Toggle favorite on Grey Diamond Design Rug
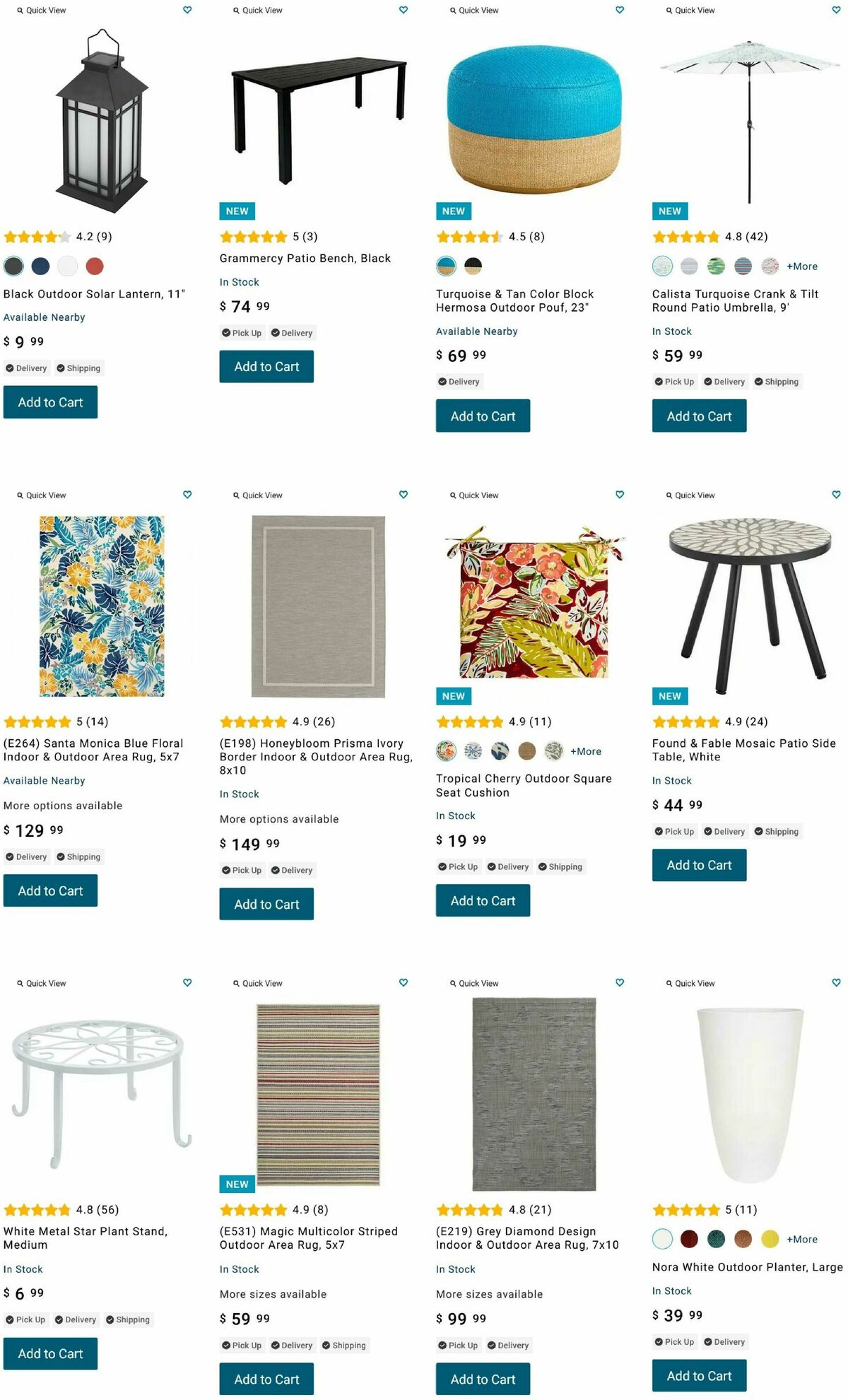This screenshot has height=1400, width=848. (620, 982)
